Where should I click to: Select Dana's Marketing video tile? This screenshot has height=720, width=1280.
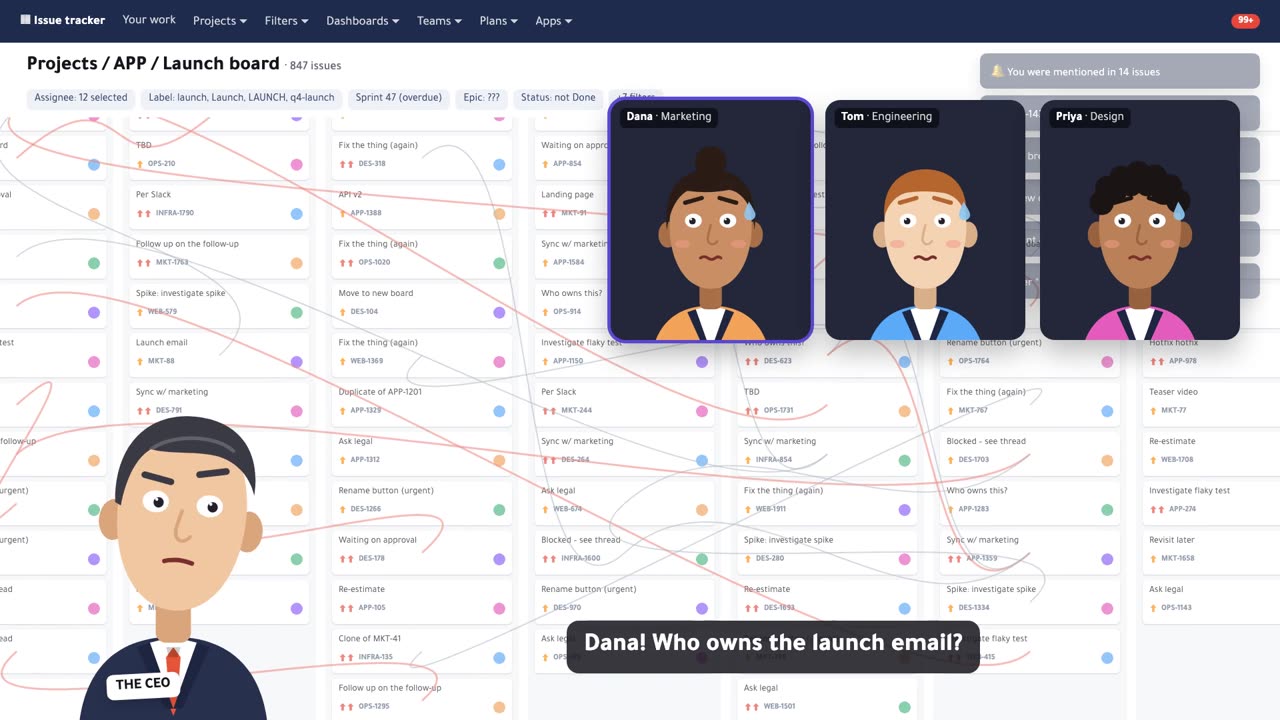710,220
